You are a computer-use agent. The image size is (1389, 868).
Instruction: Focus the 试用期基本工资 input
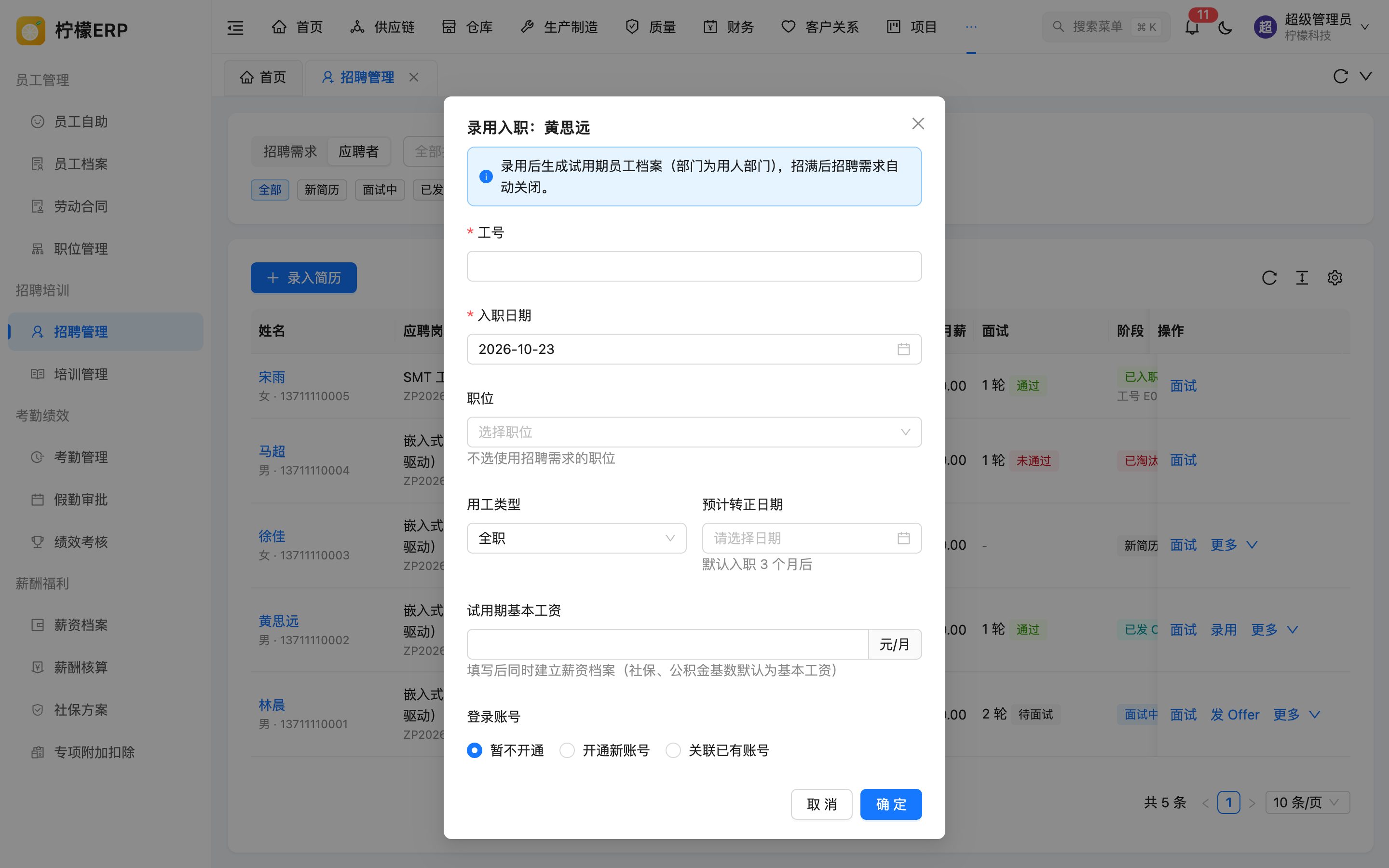[667, 644]
